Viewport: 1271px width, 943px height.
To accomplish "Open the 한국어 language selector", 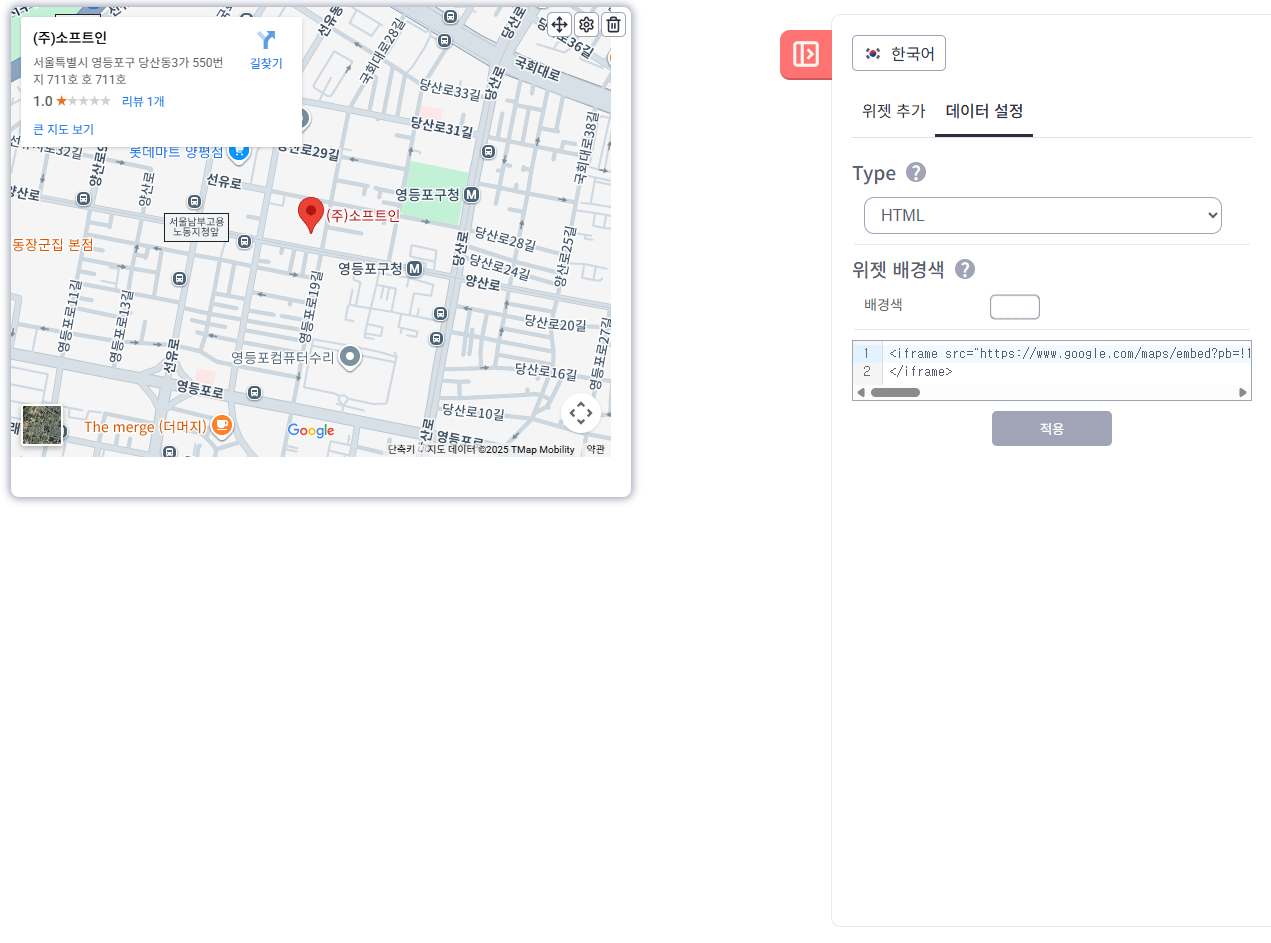I will tap(899, 54).
